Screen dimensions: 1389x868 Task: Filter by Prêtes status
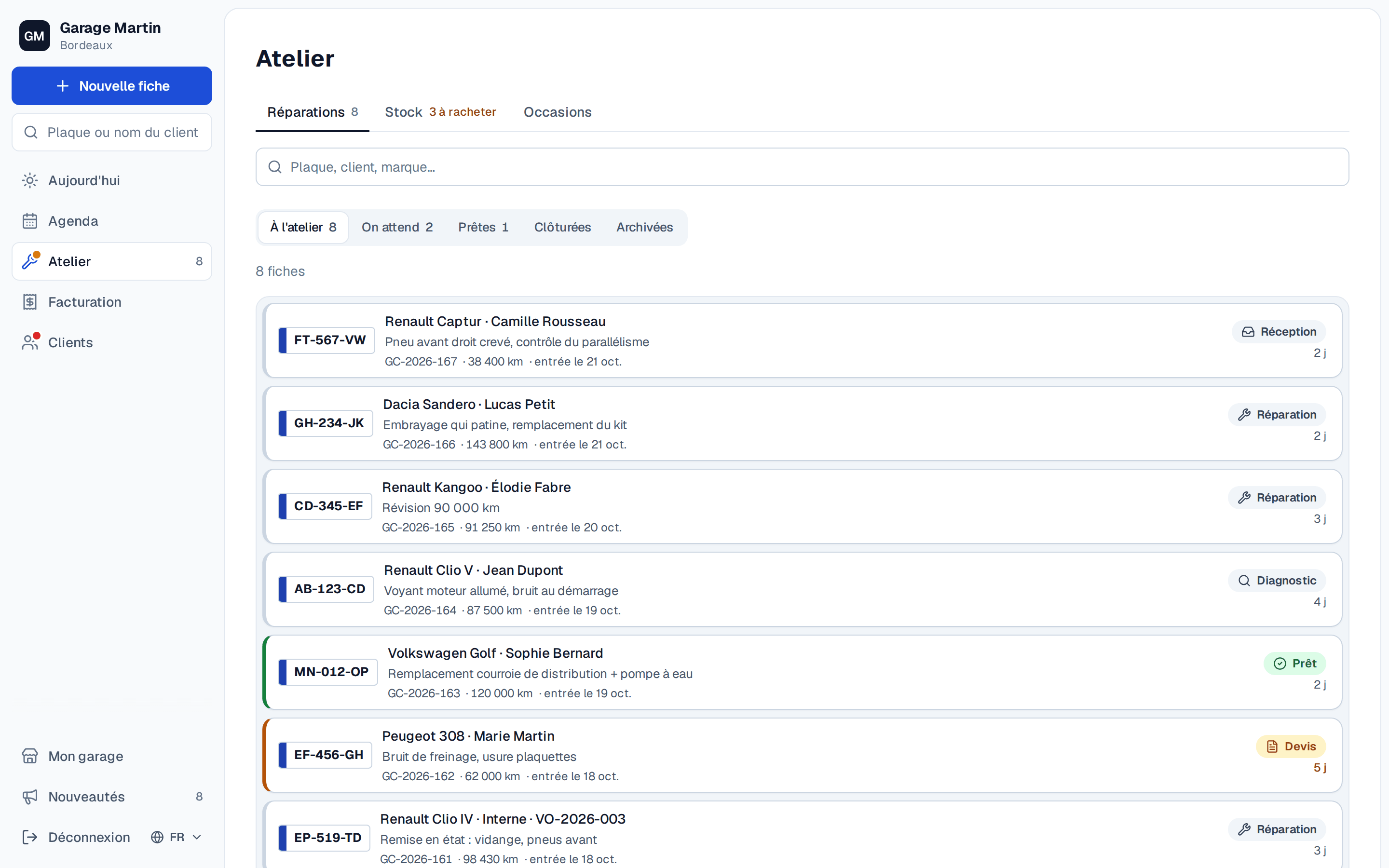coord(483,227)
